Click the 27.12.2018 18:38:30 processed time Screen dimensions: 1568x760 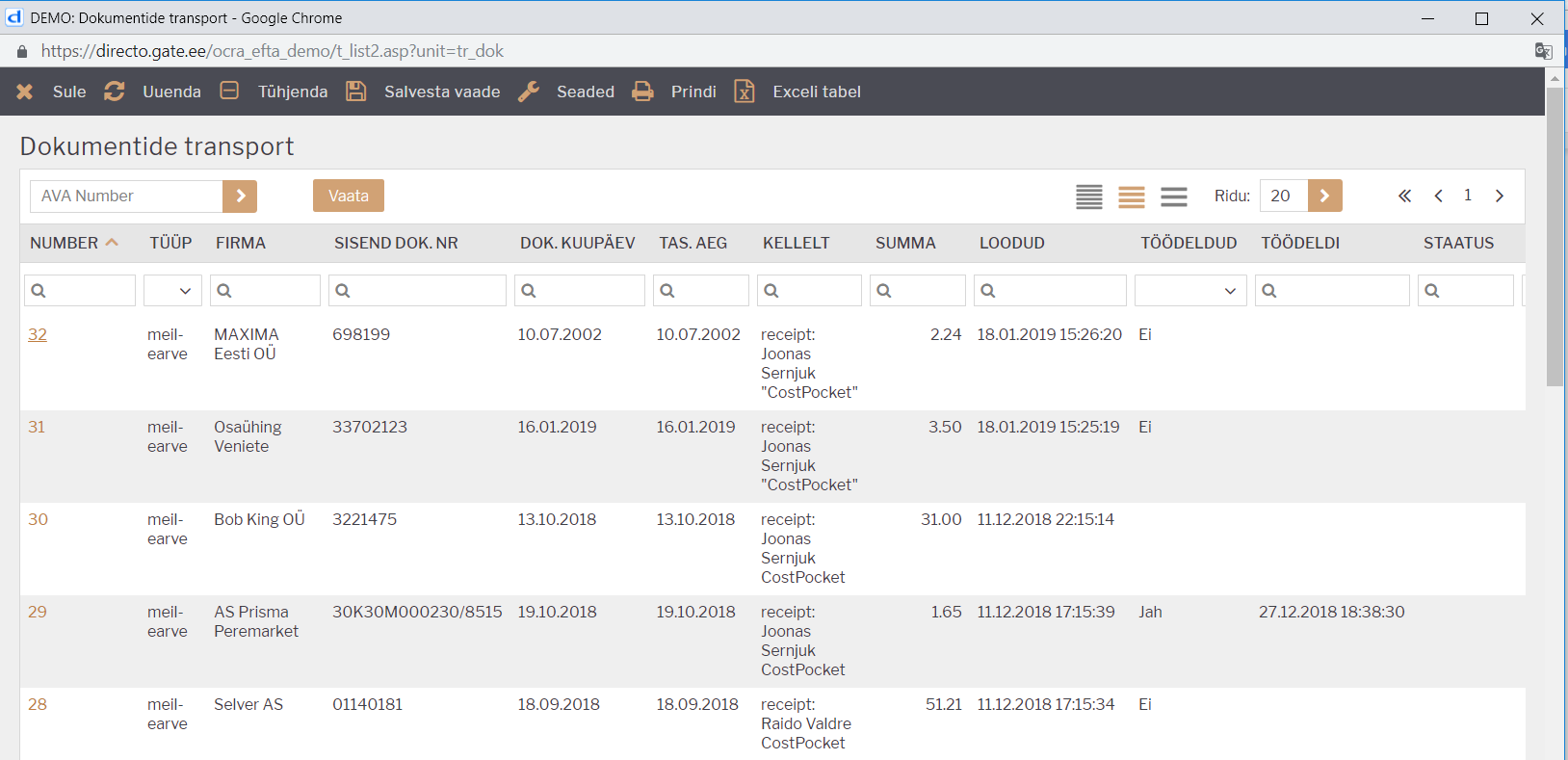1331,612
